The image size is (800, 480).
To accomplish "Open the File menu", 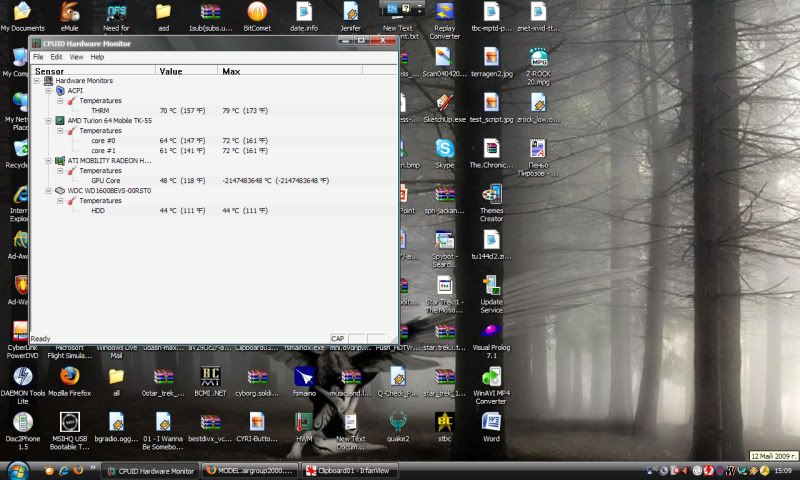I will tap(38, 57).
